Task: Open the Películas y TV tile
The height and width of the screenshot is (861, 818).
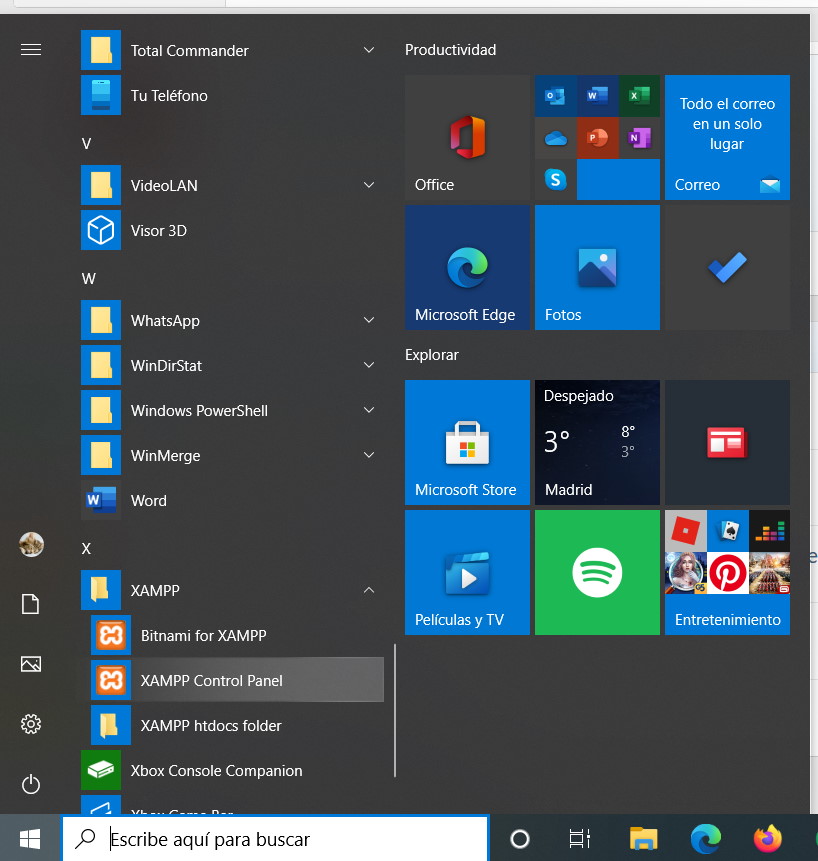Action: tap(467, 572)
